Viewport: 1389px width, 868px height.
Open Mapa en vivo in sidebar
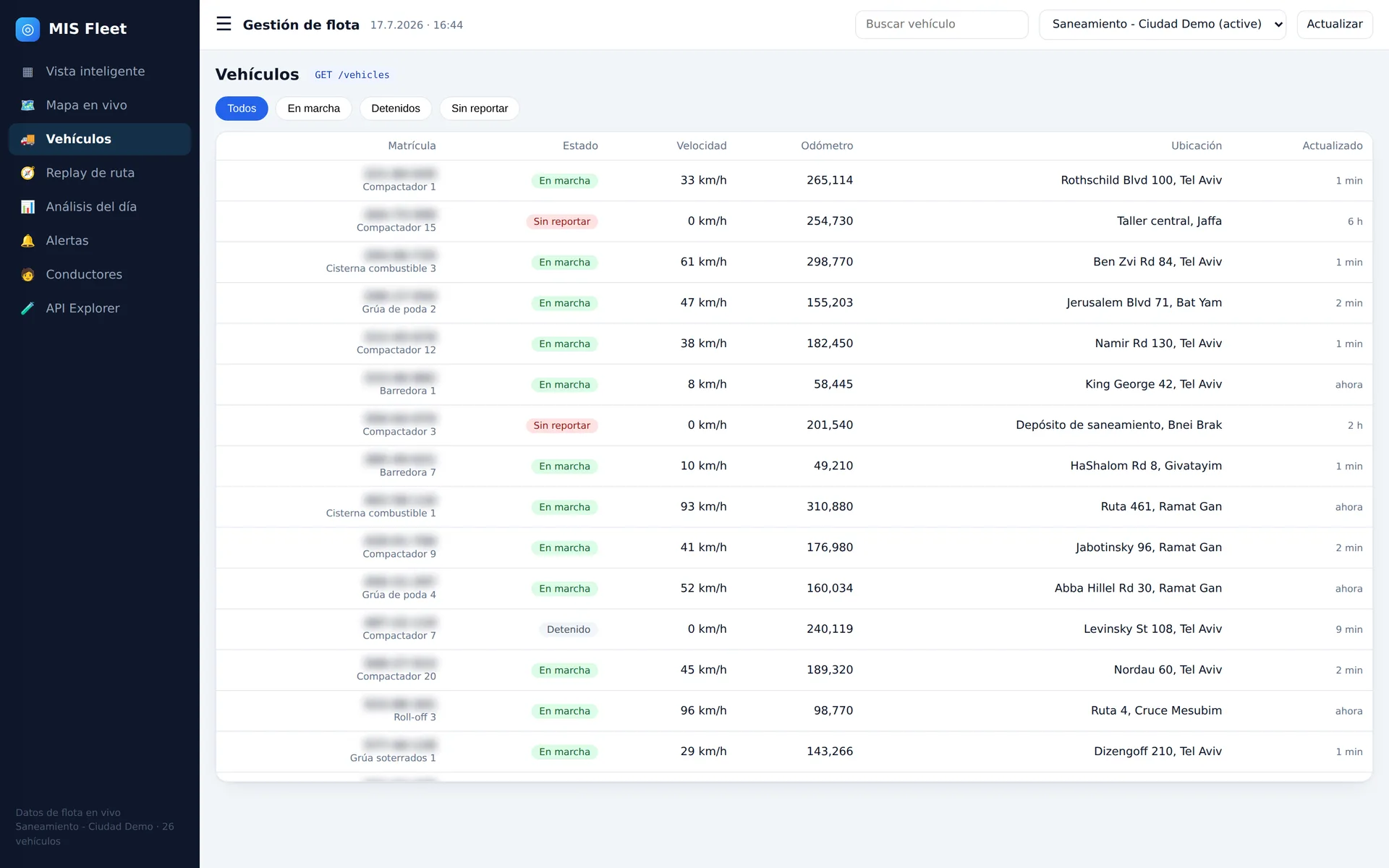pos(100,106)
